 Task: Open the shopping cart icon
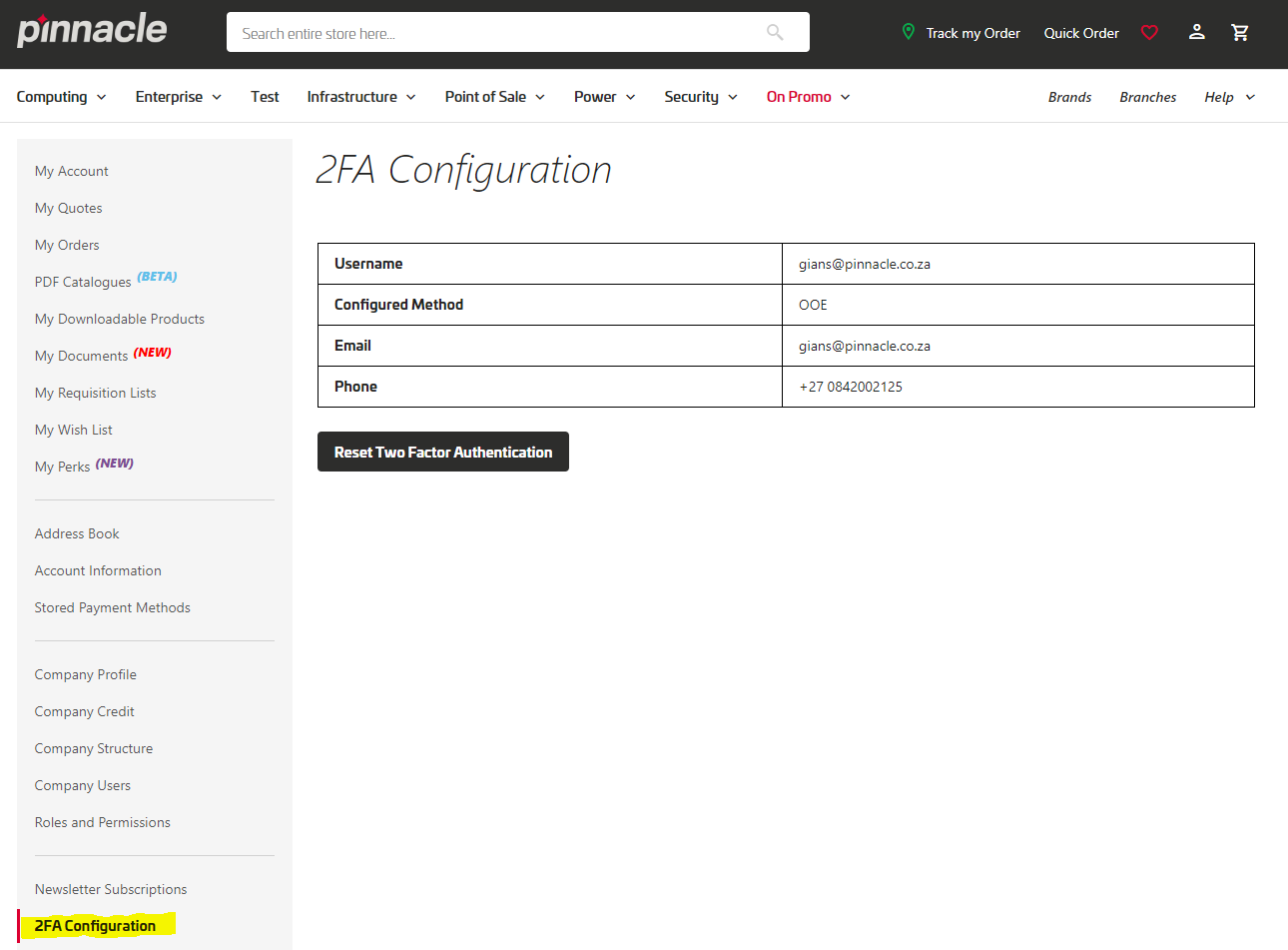point(1240,33)
